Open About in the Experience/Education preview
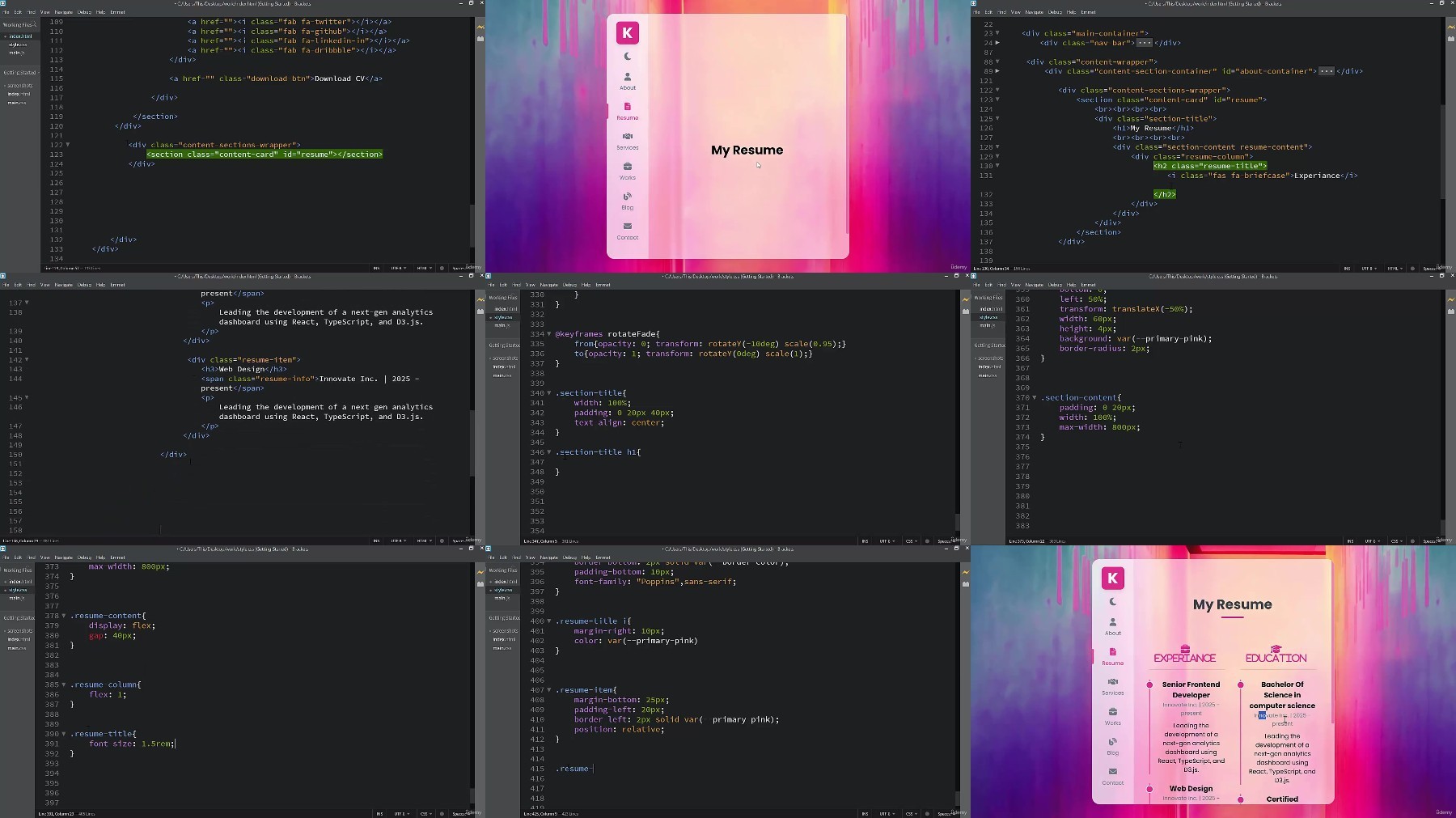The image size is (1456, 818). [1113, 626]
